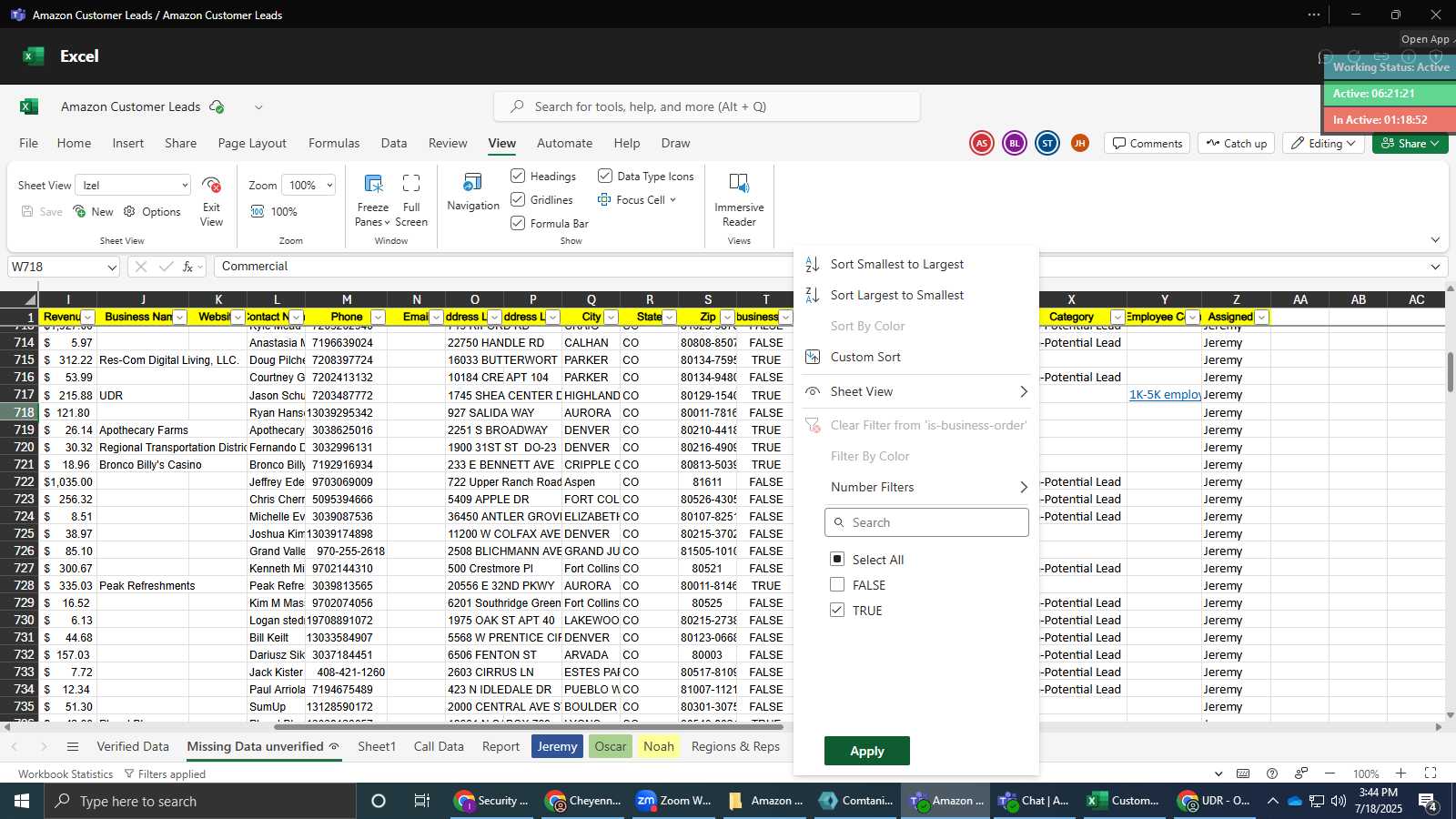Open Full Screen view
Screen dimensions: 1456x819
click(x=411, y=199)
